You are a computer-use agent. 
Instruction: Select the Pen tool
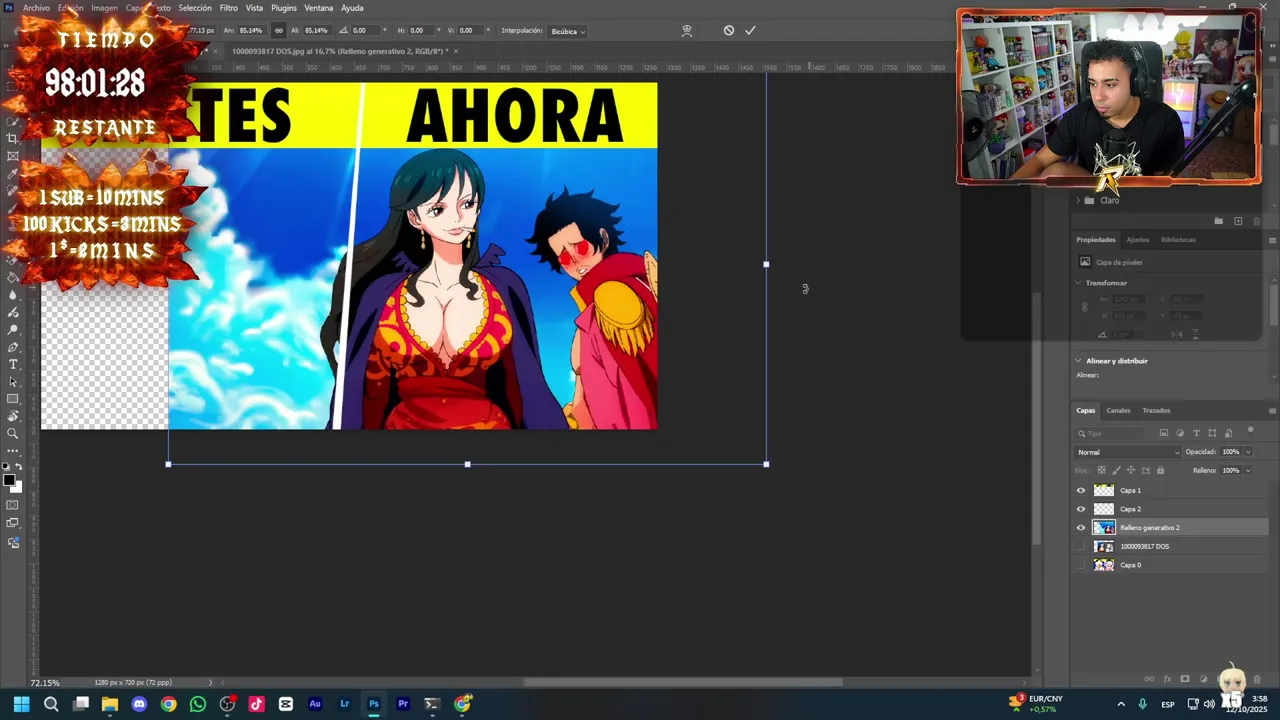pos(13,347)
